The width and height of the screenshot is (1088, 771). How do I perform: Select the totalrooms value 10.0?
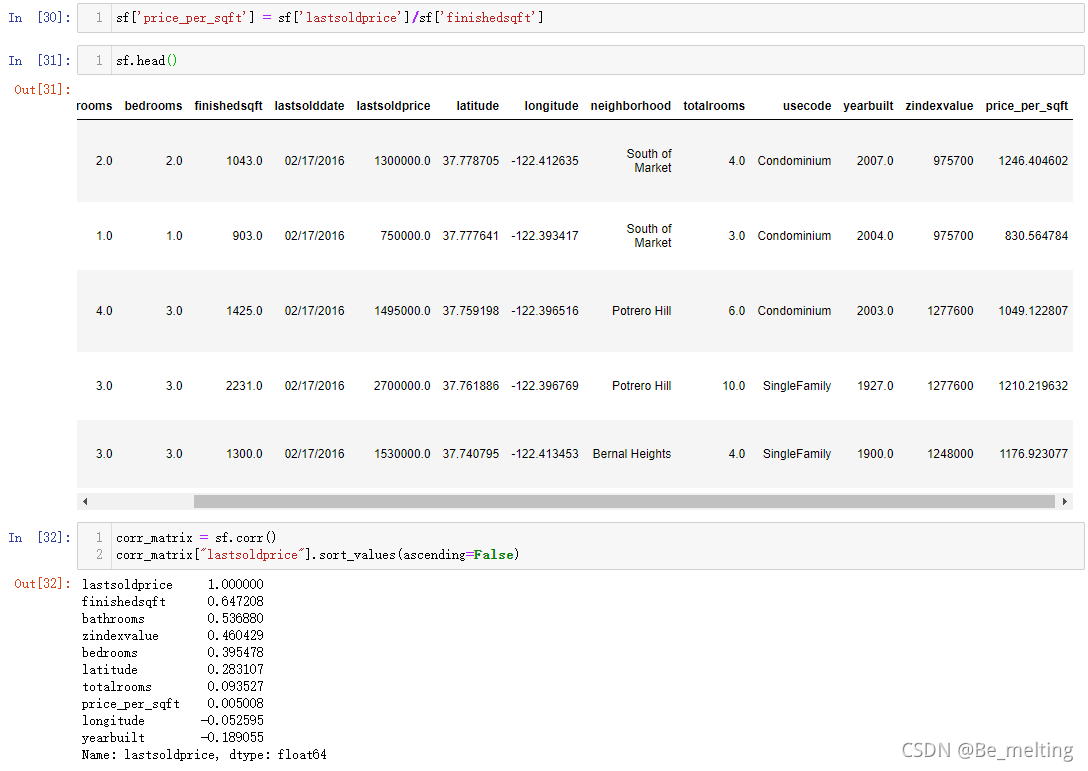733,385
